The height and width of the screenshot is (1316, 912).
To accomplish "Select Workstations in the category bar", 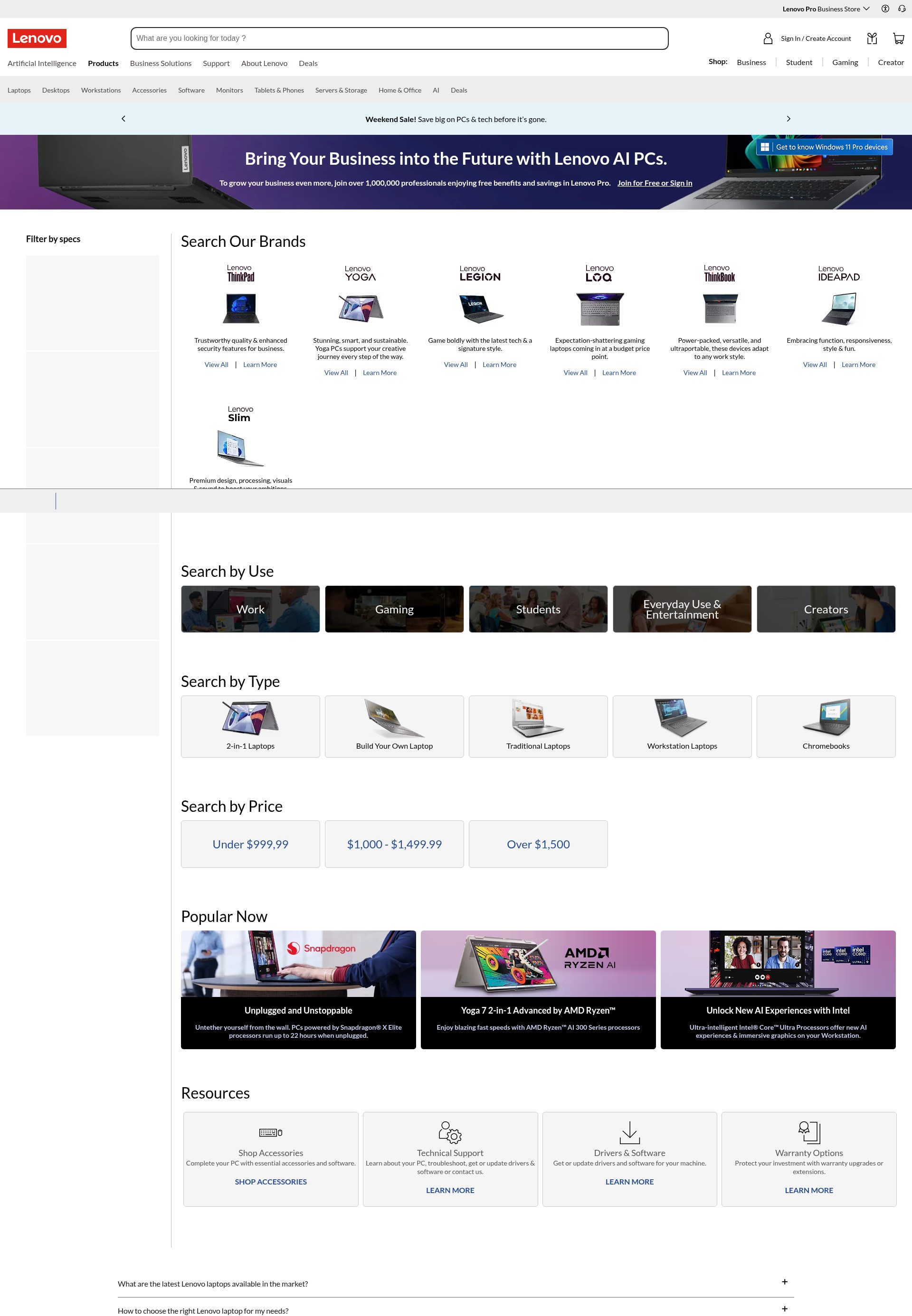I will [x=101, y=90].
